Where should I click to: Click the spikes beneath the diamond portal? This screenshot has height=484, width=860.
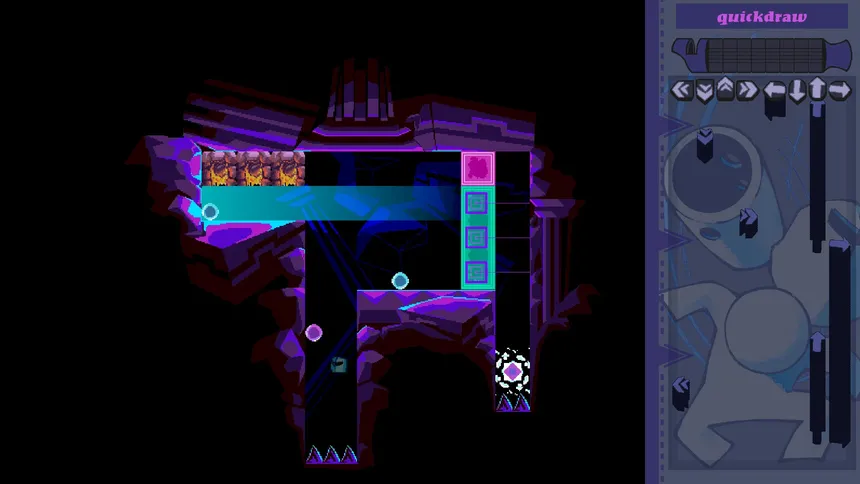pyautogui.click(x=513, y=403)
